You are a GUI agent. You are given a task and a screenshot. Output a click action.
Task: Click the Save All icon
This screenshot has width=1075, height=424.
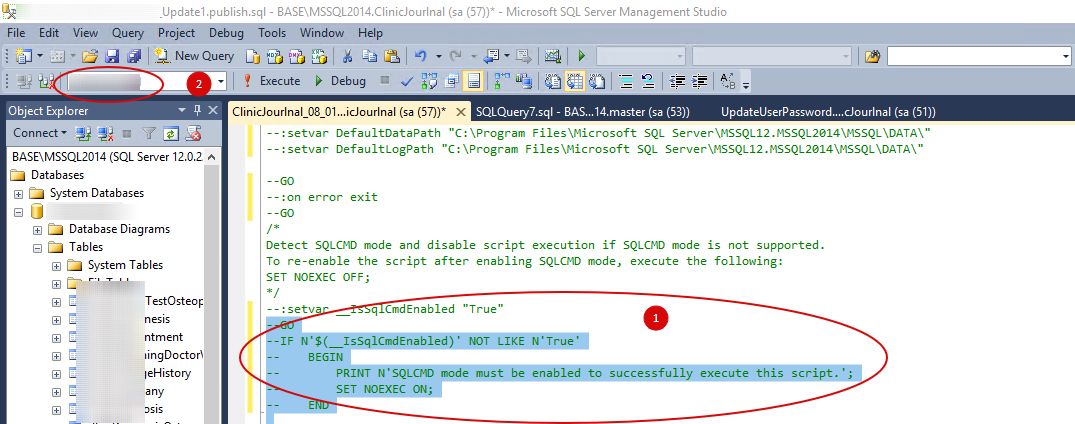click(x=134, y=56)
